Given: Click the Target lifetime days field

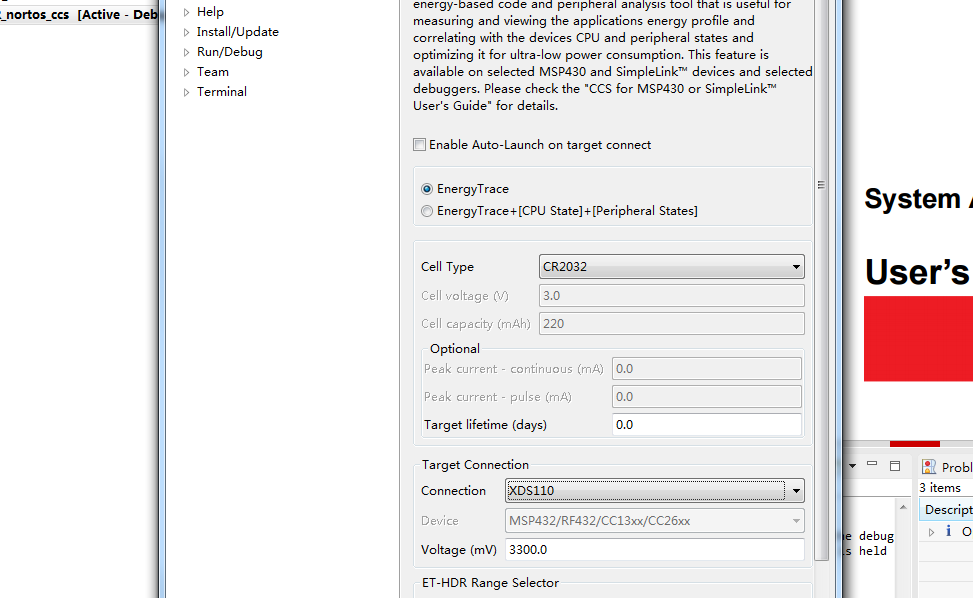Looking at the screenshot, I should pyautogui.click(x=707, y=424).
